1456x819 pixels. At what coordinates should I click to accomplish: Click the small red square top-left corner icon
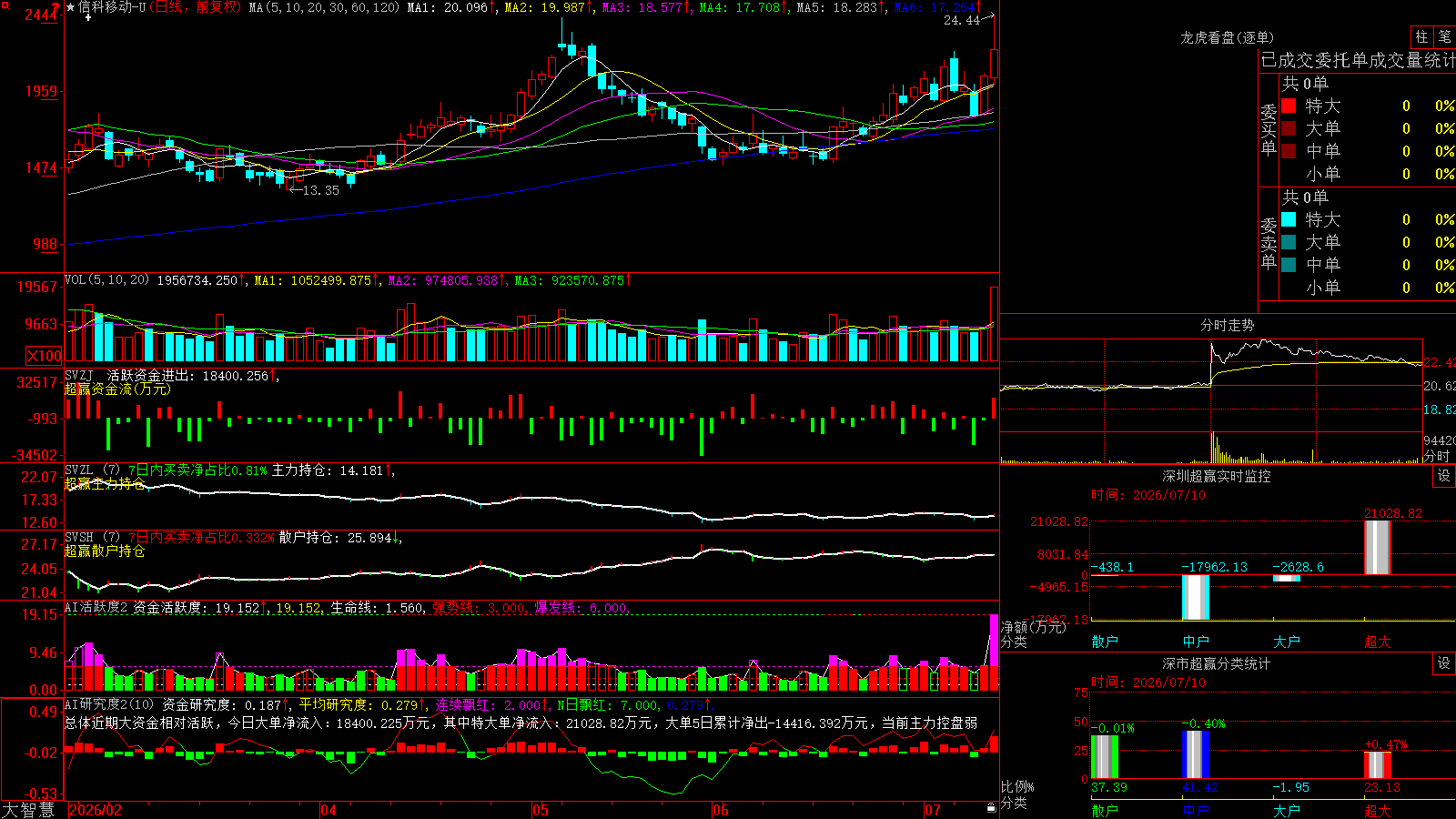click(5, 5)
